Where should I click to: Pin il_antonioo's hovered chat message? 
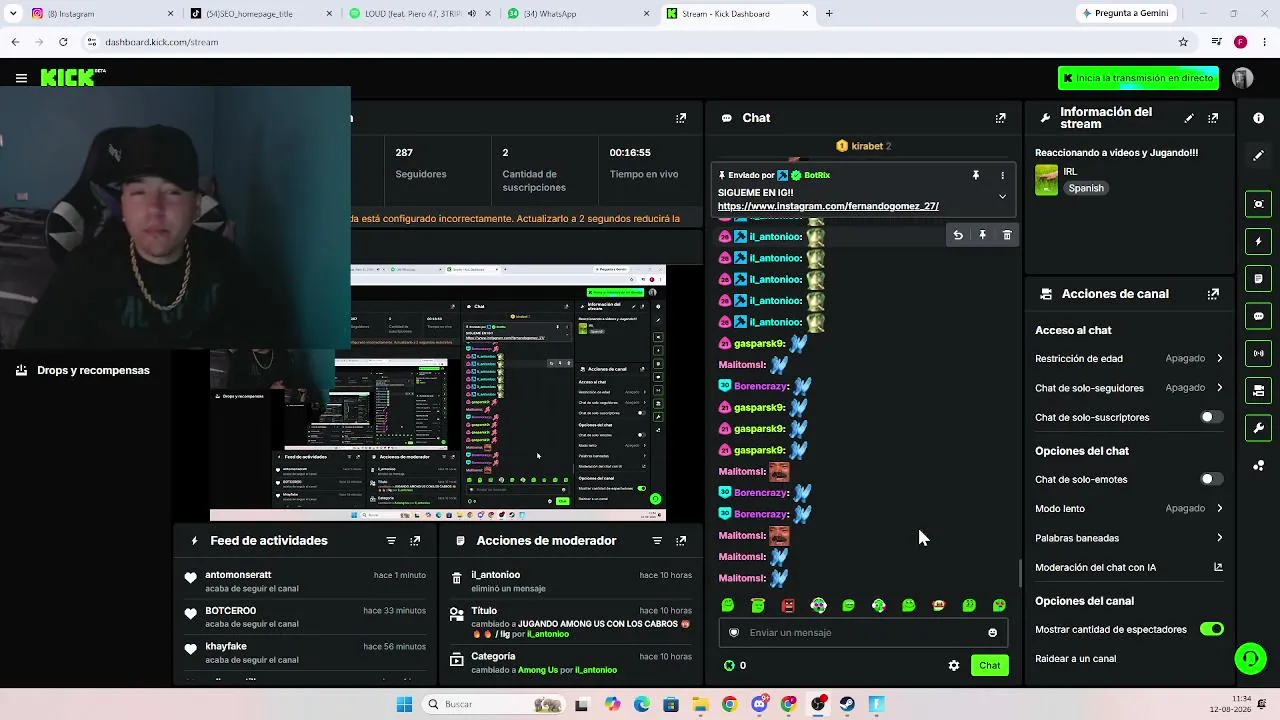coord(982,235)
